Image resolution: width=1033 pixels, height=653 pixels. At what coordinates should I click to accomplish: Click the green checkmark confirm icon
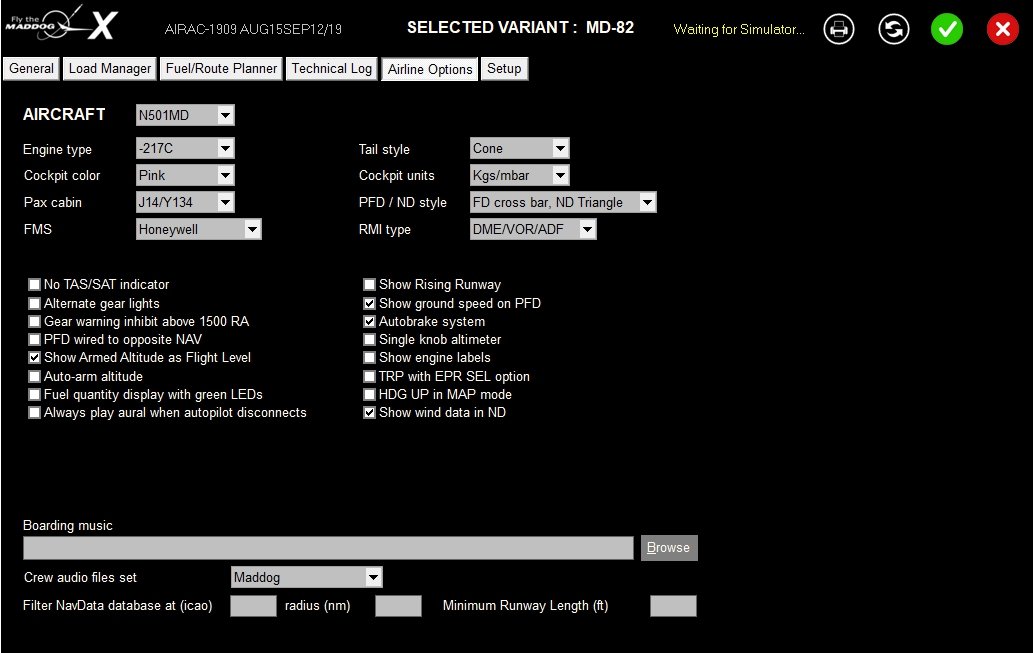point(946,30)
